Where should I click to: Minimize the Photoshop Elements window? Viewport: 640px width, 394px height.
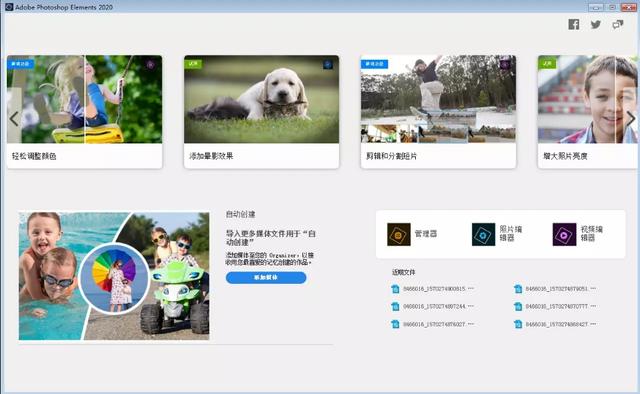[596, 7]
